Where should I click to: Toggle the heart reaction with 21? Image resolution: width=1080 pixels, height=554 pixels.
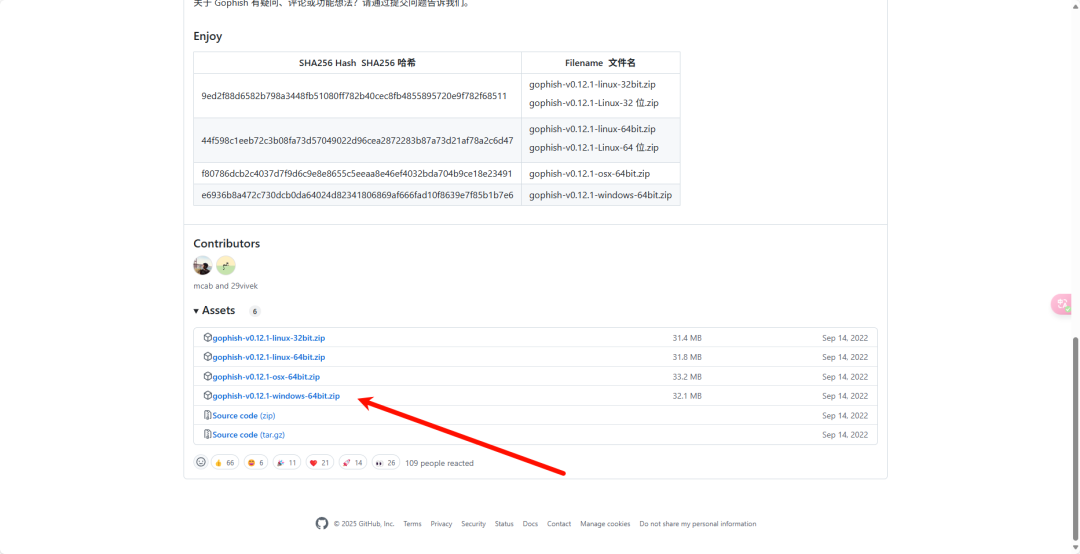click(x=320, y=462)
